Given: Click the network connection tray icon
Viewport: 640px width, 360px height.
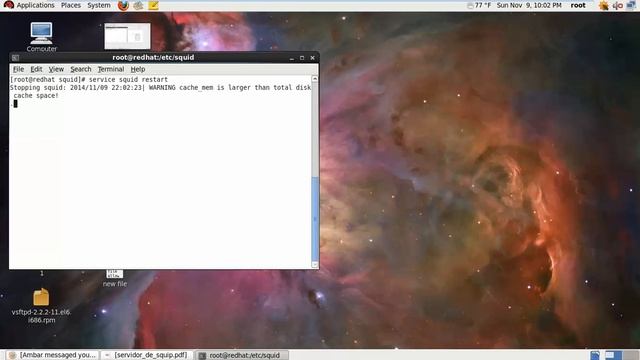Looking at the screenshot, I should [631, 5].
